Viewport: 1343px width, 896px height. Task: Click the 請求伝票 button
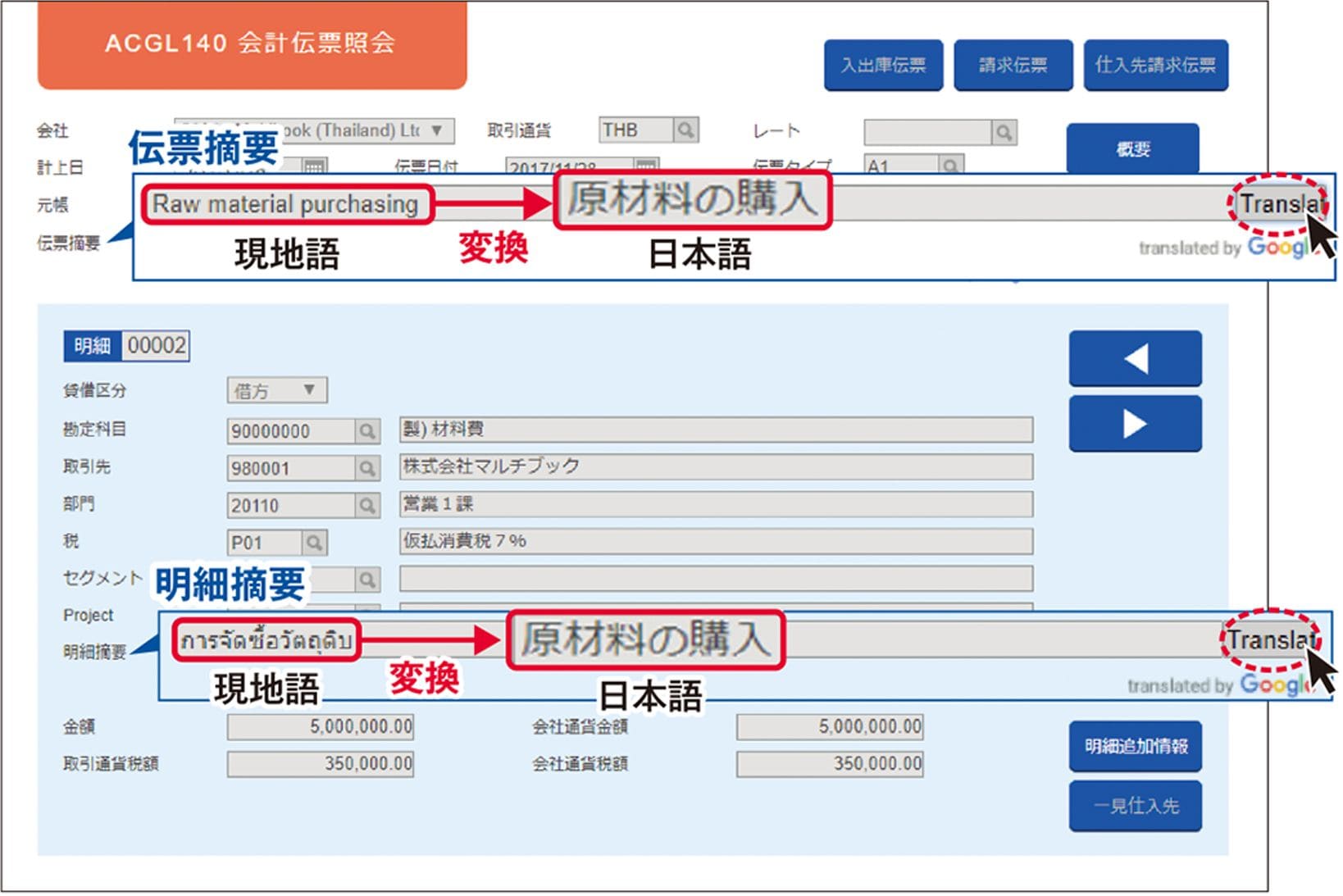point(1013,65)
